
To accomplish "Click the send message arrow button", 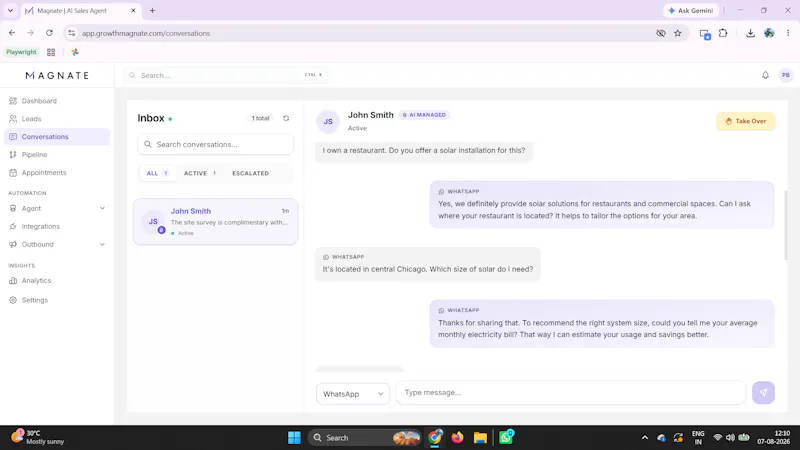I will tap(763, 393).
